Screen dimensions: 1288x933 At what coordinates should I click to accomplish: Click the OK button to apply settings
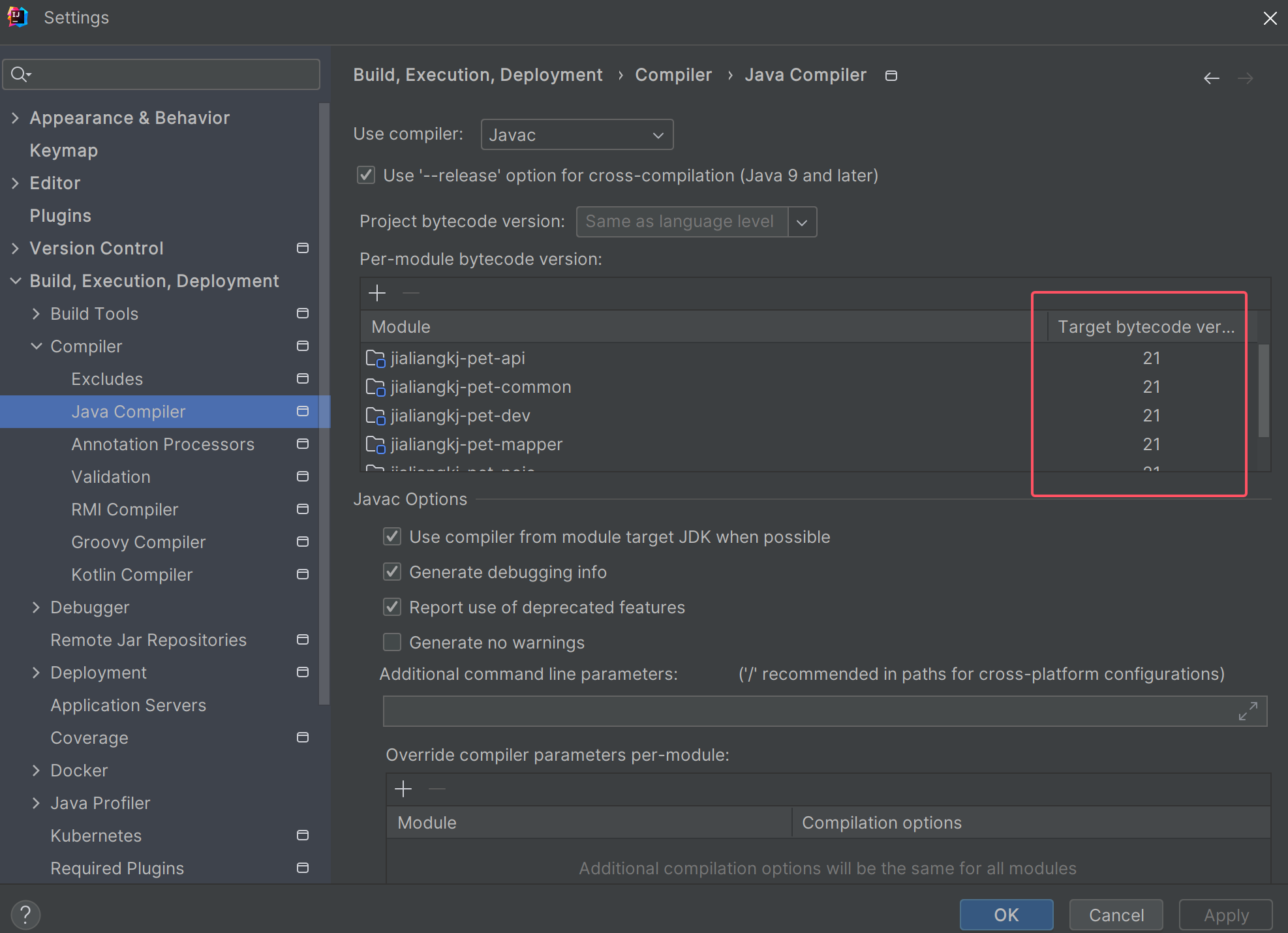pos(1007,913)
